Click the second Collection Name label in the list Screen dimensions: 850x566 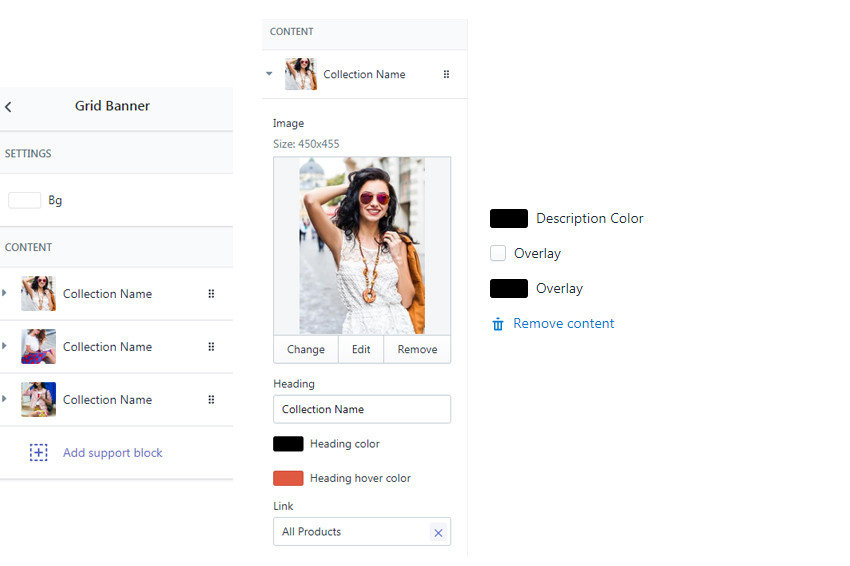[107, 346]
